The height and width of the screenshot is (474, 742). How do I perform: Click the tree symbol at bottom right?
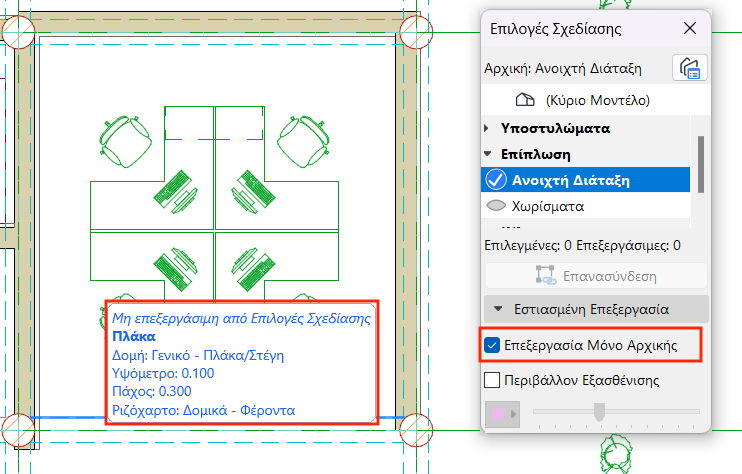point(616,453)
